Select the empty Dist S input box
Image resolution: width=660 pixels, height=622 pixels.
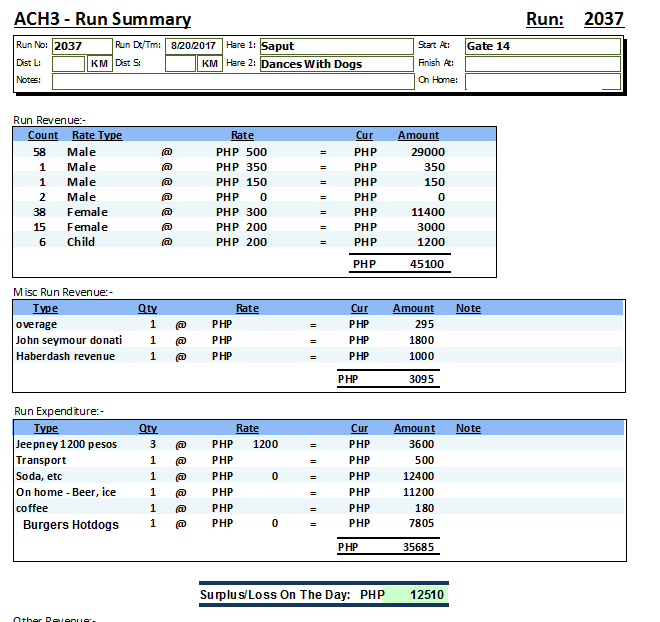point(180,64)
